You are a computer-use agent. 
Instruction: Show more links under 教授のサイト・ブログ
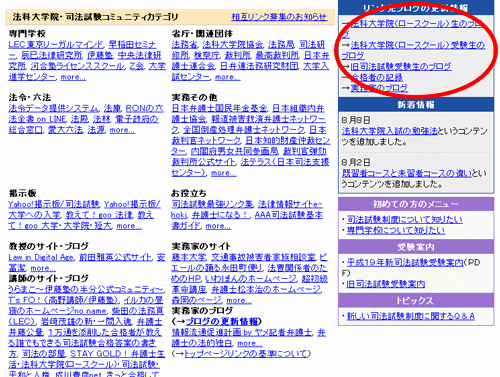43,268
